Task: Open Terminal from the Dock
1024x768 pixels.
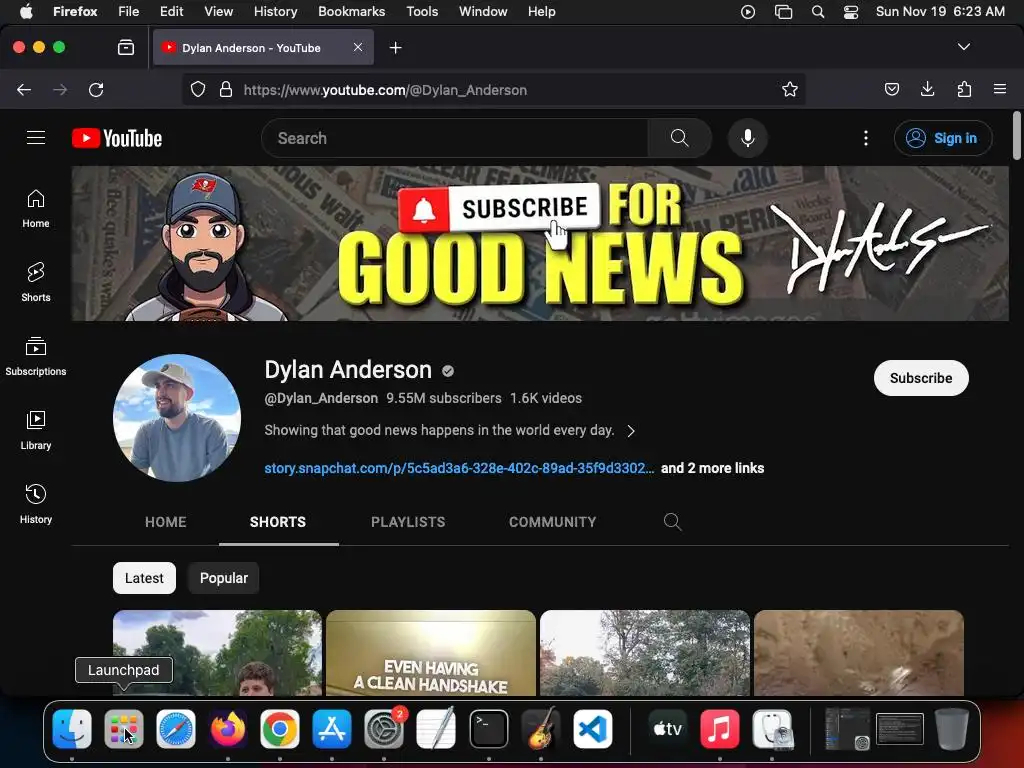Action: pos(488,729)
